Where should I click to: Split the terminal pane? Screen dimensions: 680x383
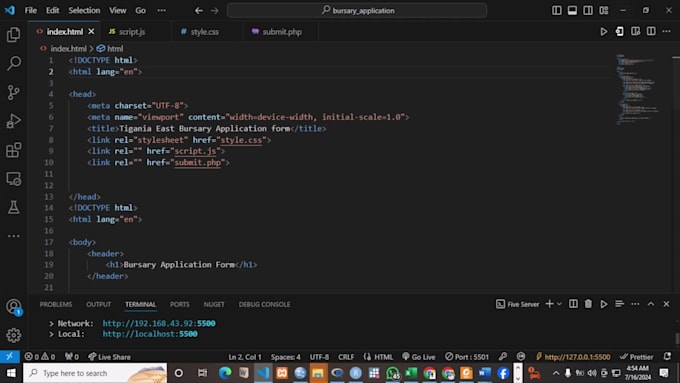coord(573,304)
